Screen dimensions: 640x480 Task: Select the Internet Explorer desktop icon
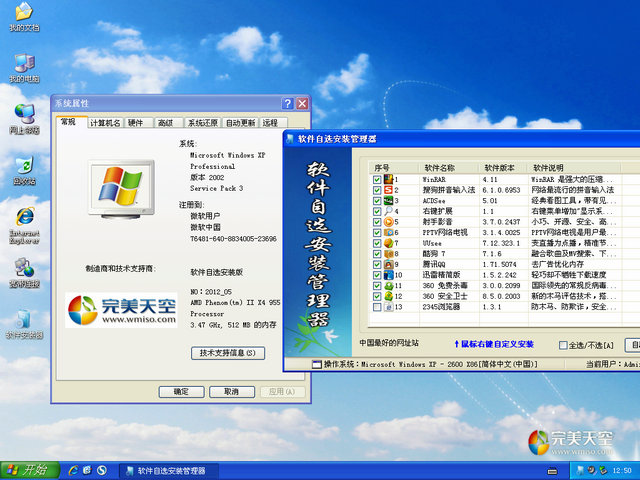24,225
